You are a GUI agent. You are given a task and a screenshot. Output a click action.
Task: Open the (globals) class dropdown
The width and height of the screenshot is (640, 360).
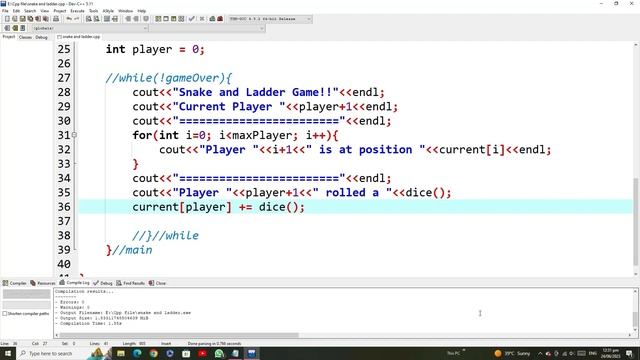(x=90, y=28)
